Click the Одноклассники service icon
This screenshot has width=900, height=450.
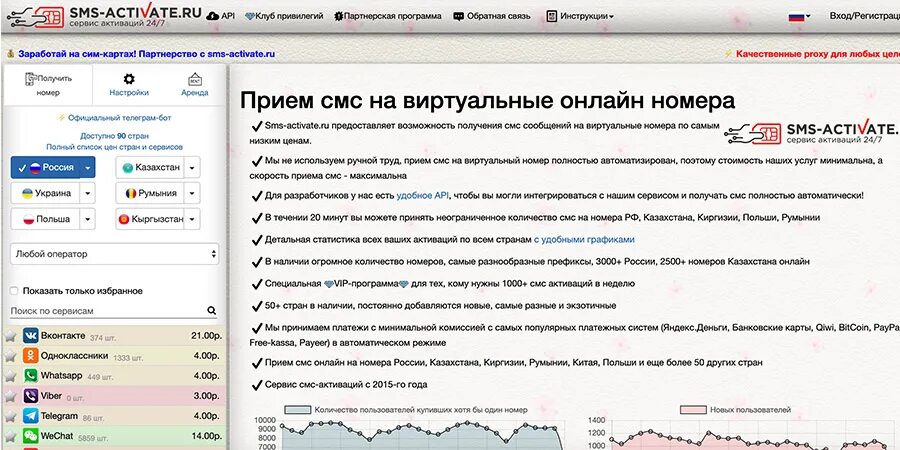tap(30, 356)
